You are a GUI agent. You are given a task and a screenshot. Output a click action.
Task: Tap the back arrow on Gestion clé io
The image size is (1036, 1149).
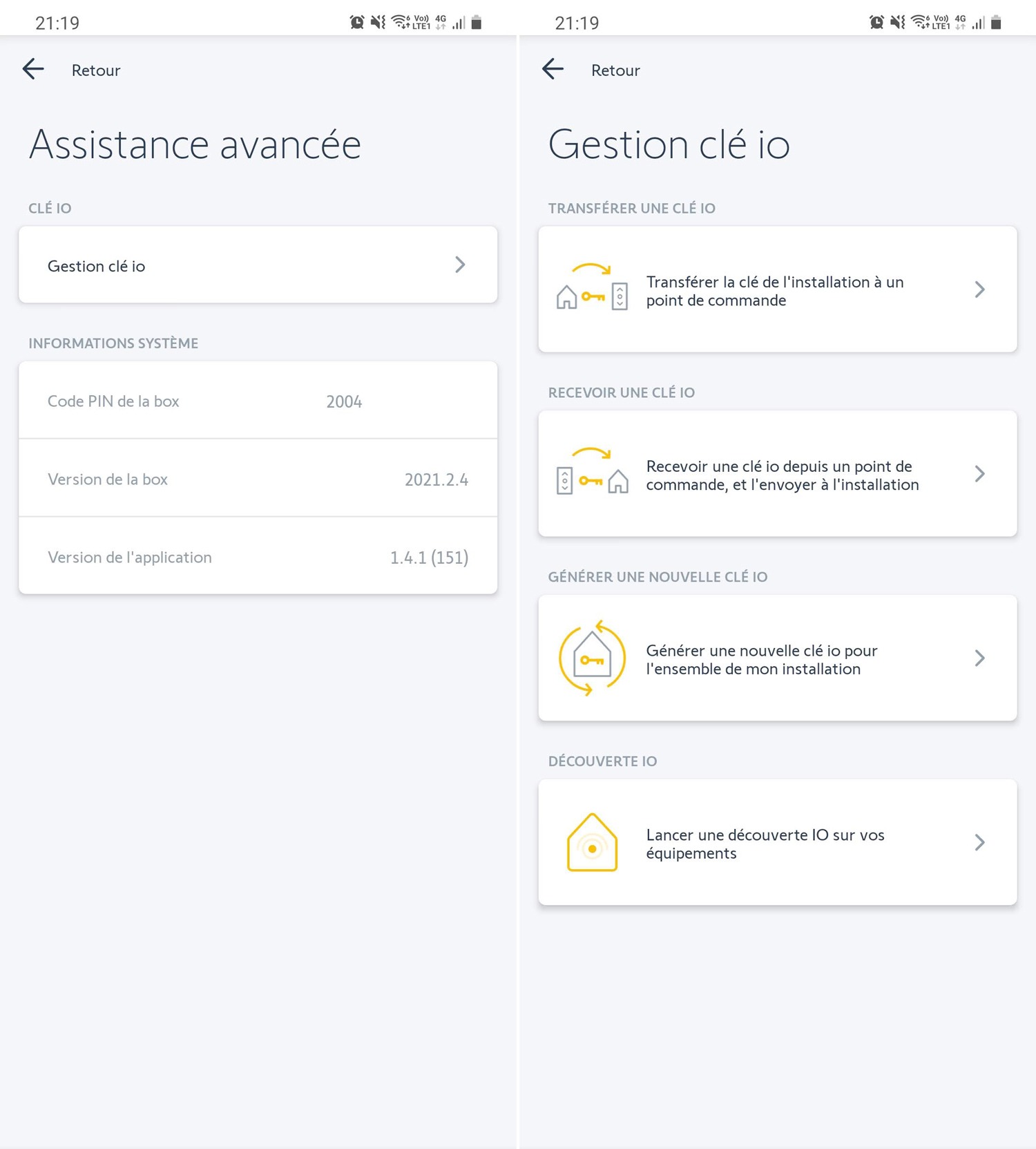point(553,69)
